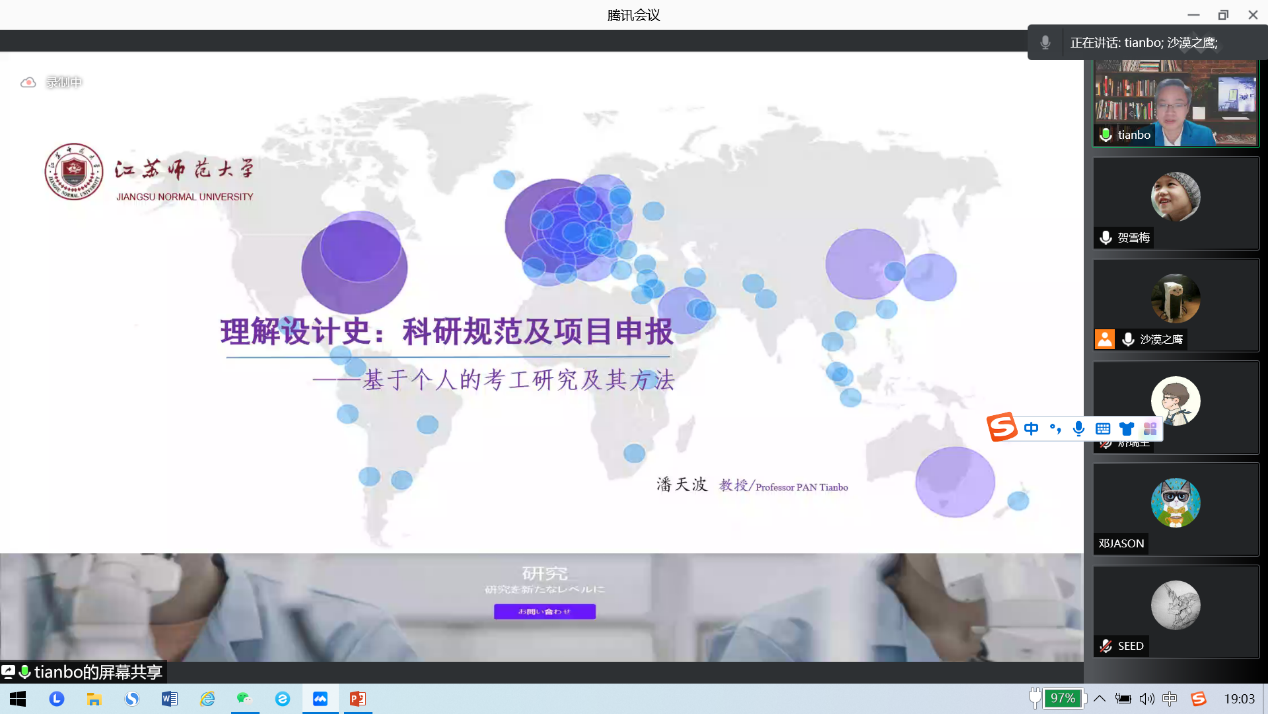This screenshot has width=1268, height=714.
Task: Click the cloud recording status icon
Action: [28, 82]
